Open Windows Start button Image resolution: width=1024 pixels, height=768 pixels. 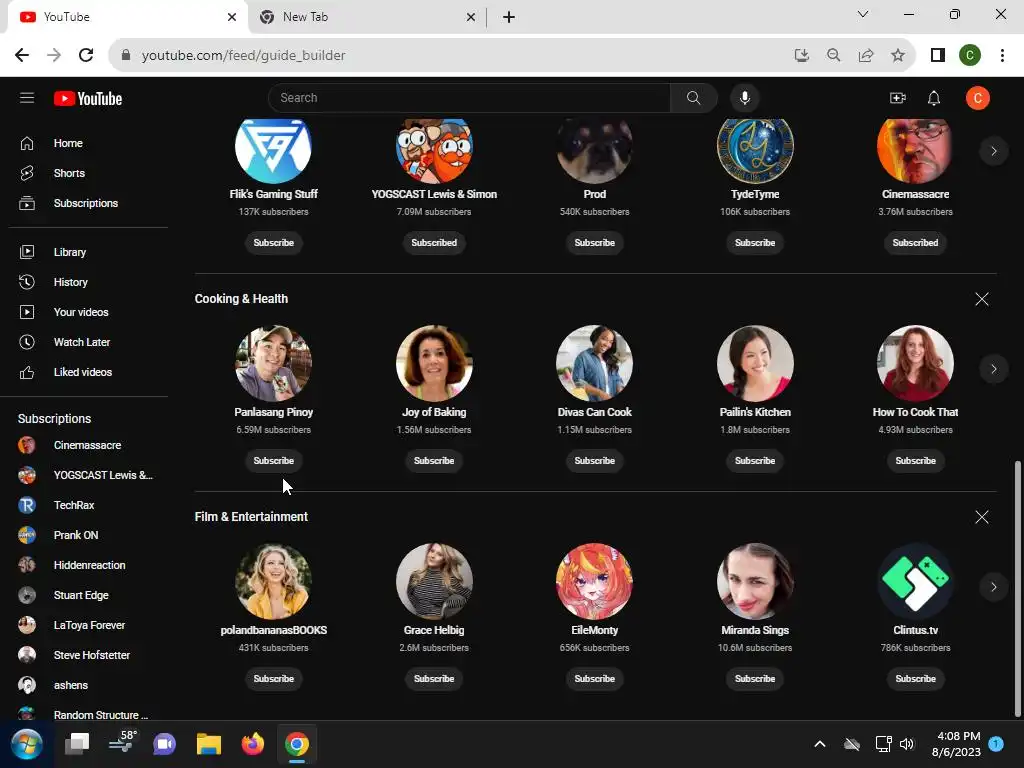27,744
